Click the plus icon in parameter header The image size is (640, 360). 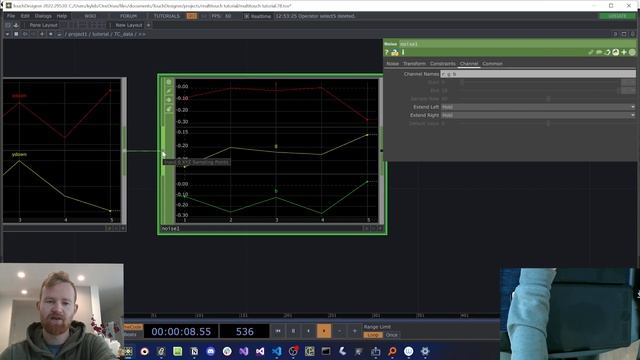624,52
